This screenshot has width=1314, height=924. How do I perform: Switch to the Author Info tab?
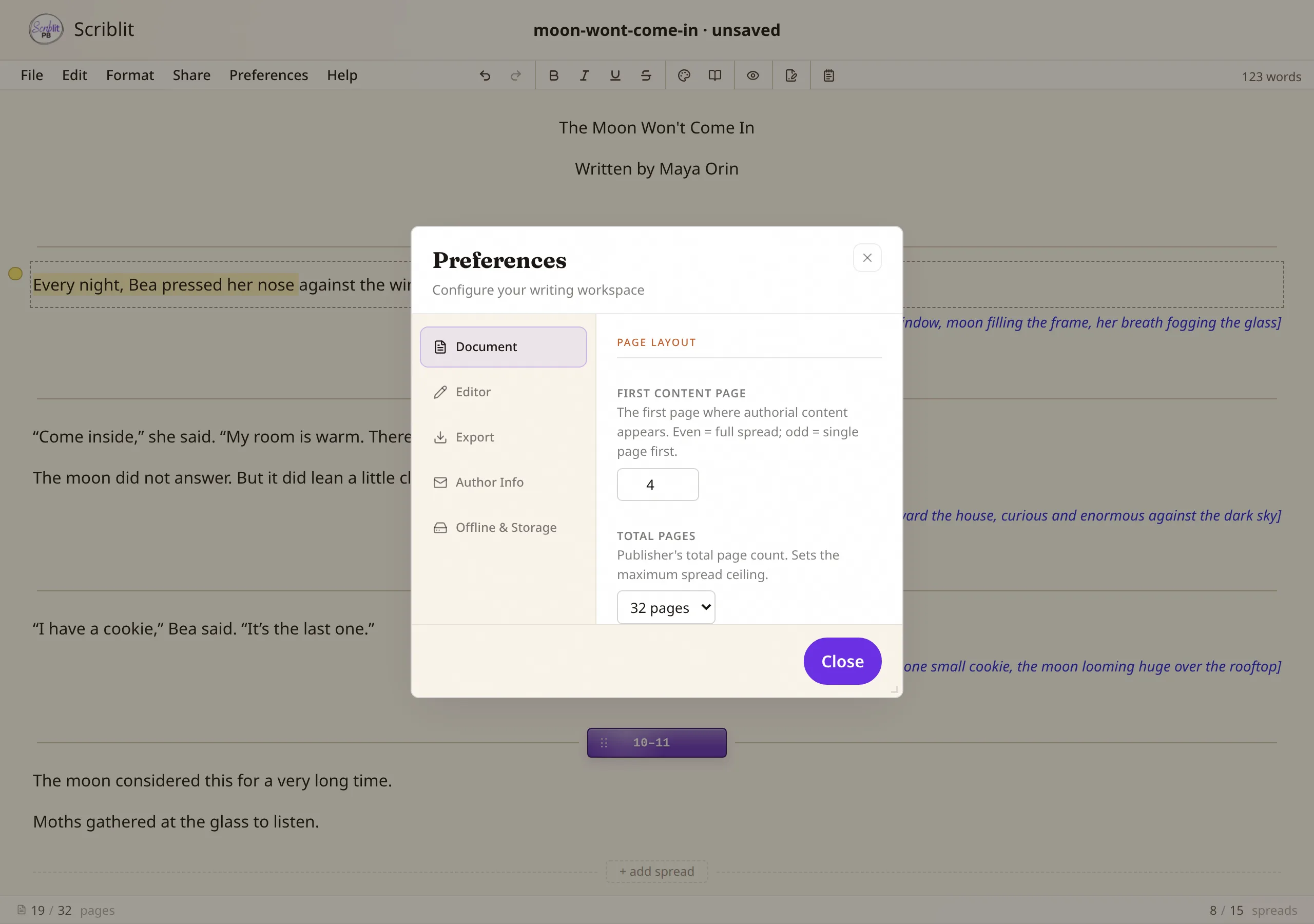coord(503,483)
